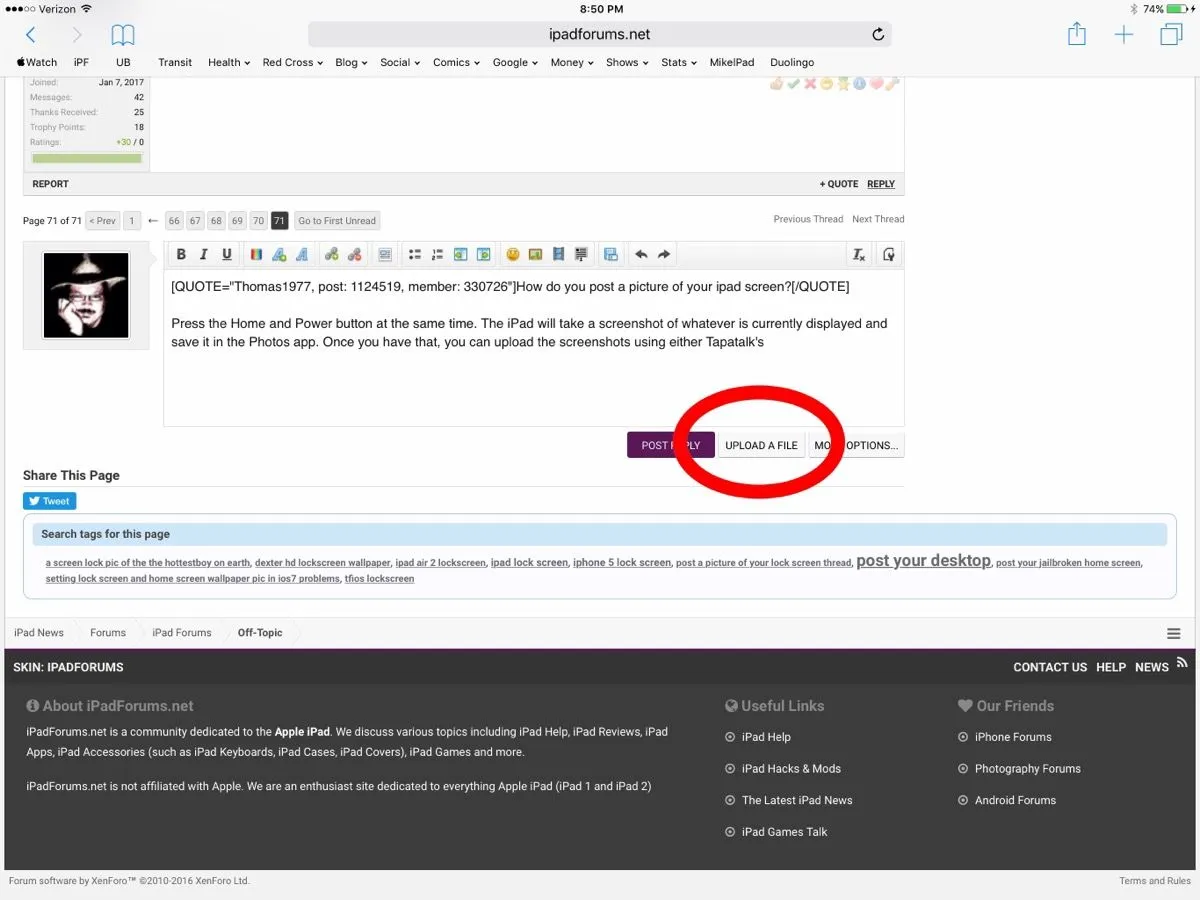
Task: Reload the page with the refresh icon
Action: (x=878, y=35)
